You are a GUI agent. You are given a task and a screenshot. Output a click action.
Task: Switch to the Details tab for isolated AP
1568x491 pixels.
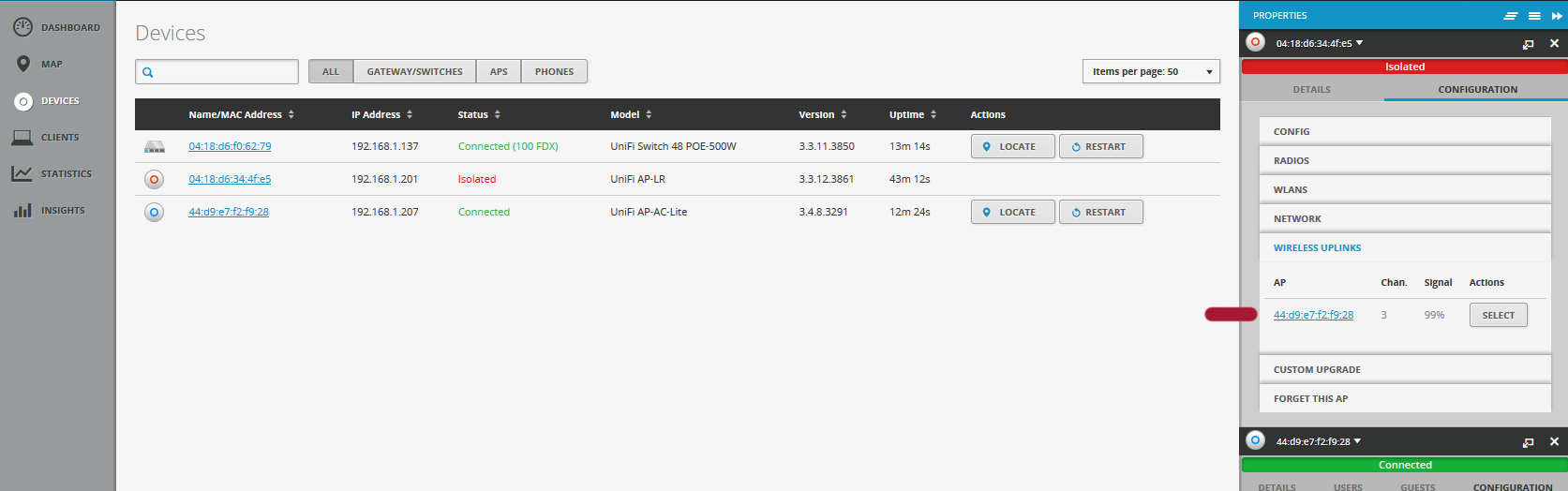tap(1311, 90)
